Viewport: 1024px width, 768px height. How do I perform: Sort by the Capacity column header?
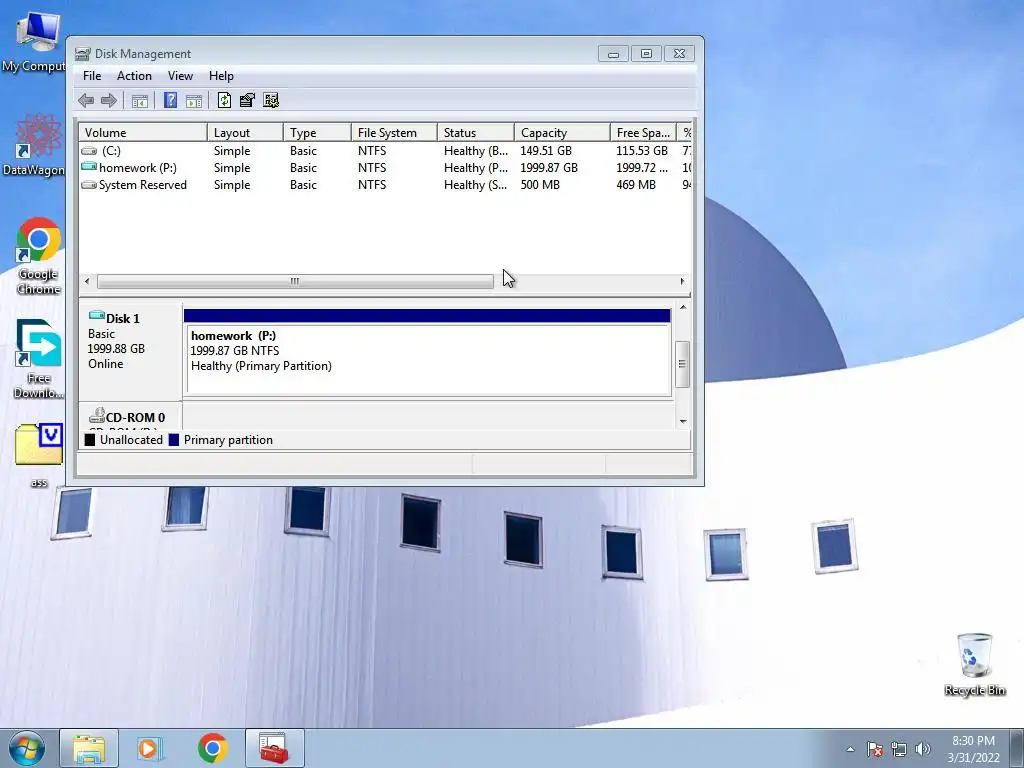pos(562,133)
